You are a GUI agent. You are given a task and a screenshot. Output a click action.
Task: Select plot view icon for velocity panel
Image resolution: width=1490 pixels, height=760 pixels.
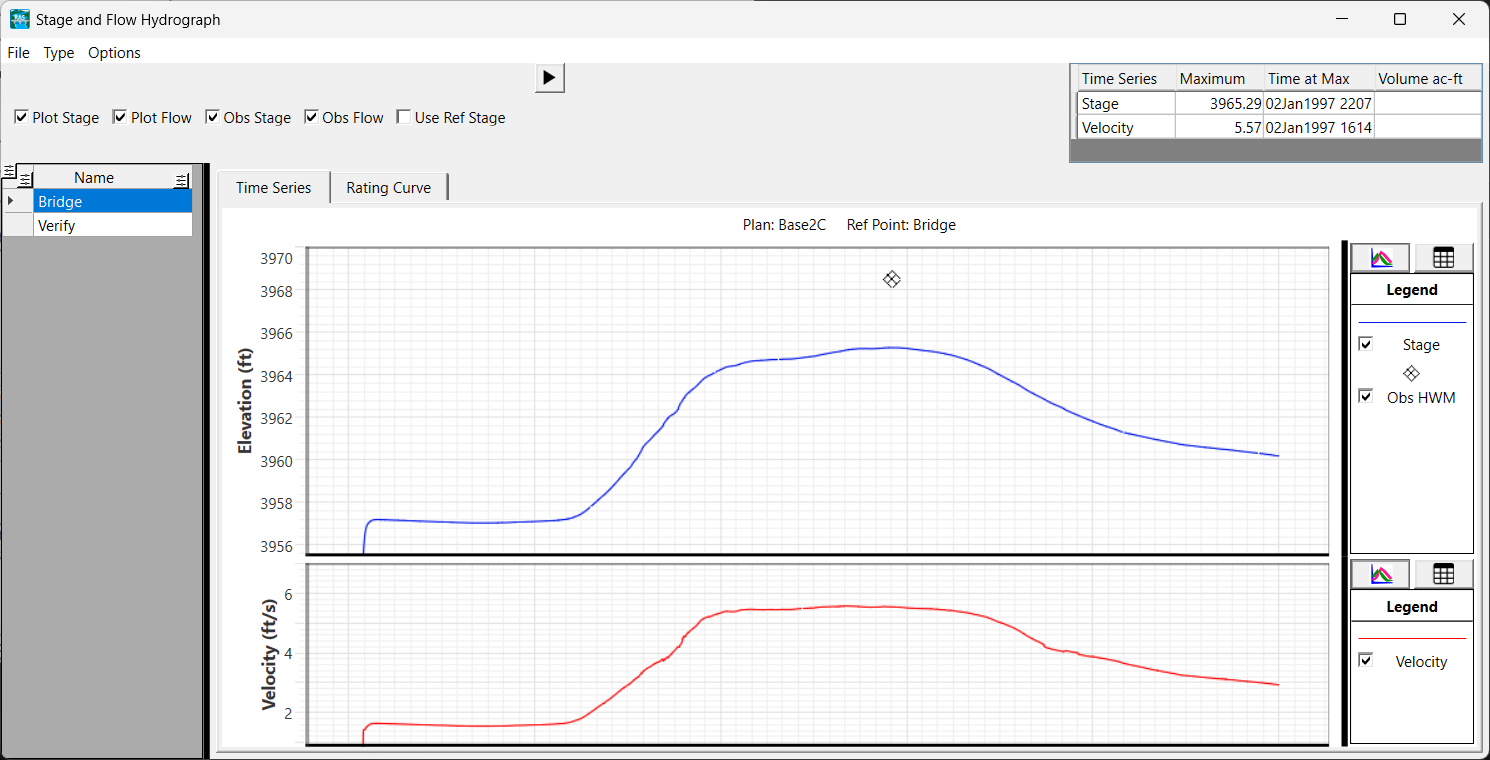click(1380, 574)
